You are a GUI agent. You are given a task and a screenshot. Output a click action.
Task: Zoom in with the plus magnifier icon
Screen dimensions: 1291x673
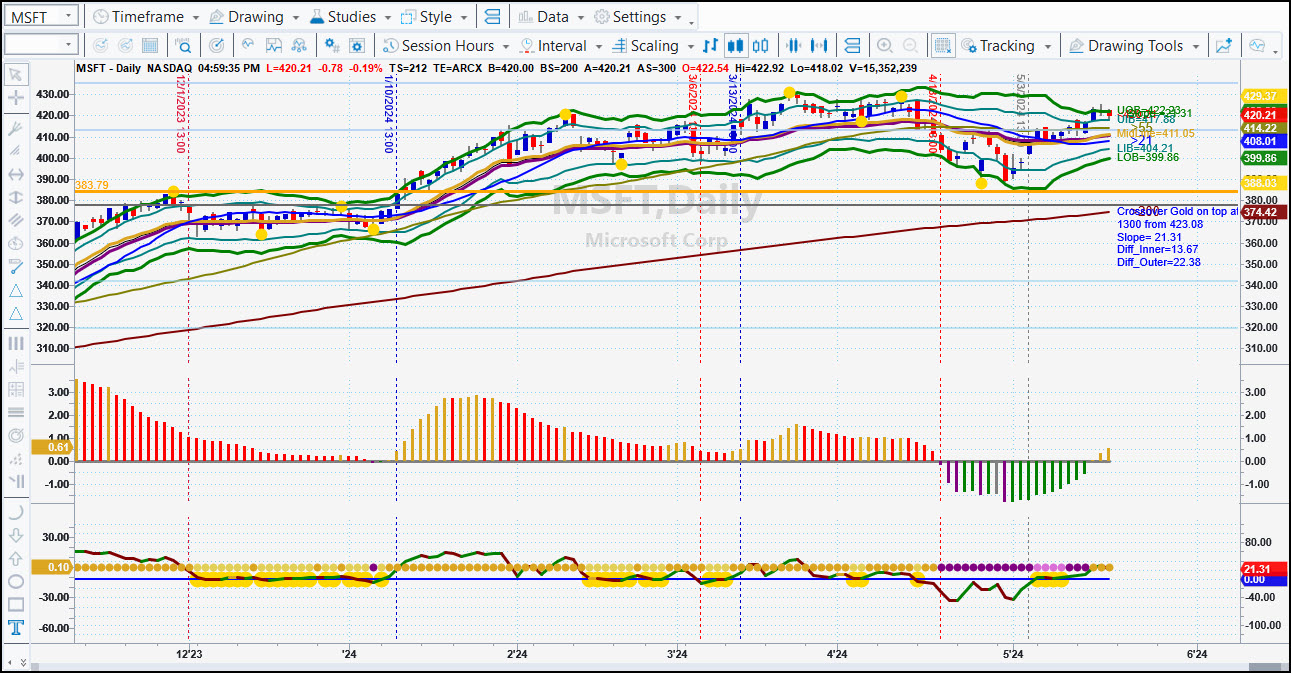[x=884, y=46]
